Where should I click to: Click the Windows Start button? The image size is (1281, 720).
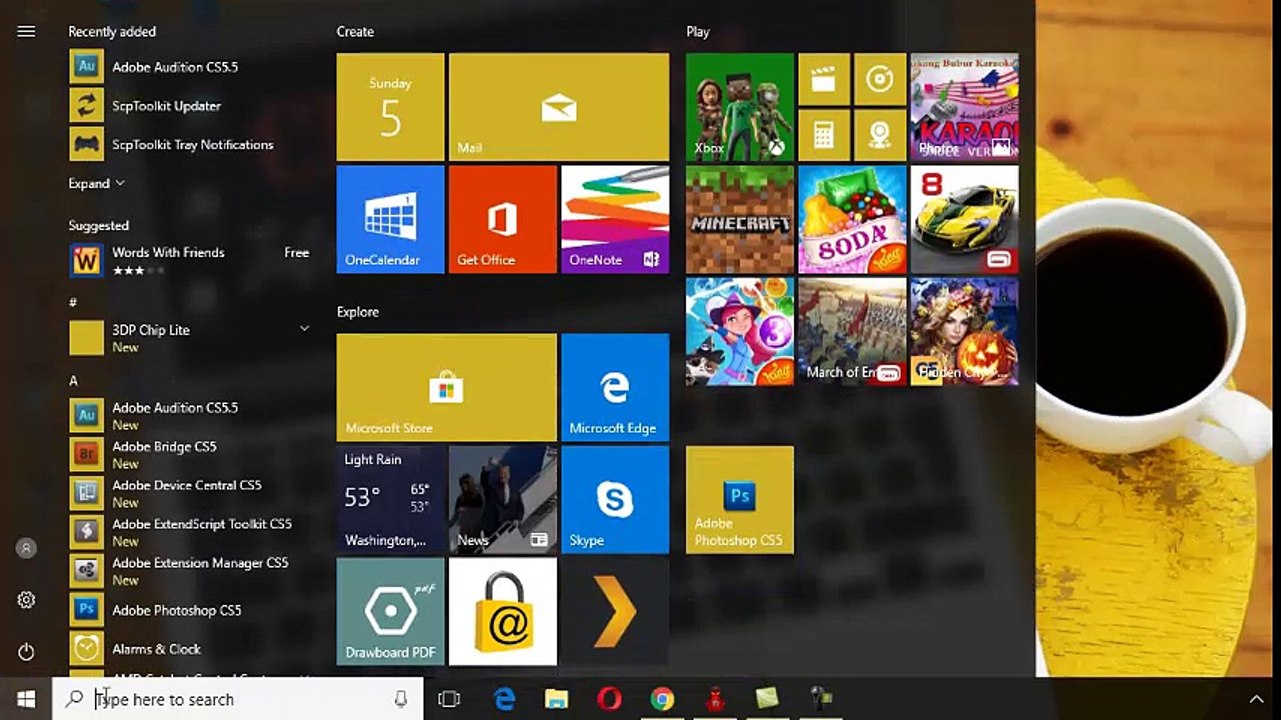pyautogui.click(x=26, y=699)
